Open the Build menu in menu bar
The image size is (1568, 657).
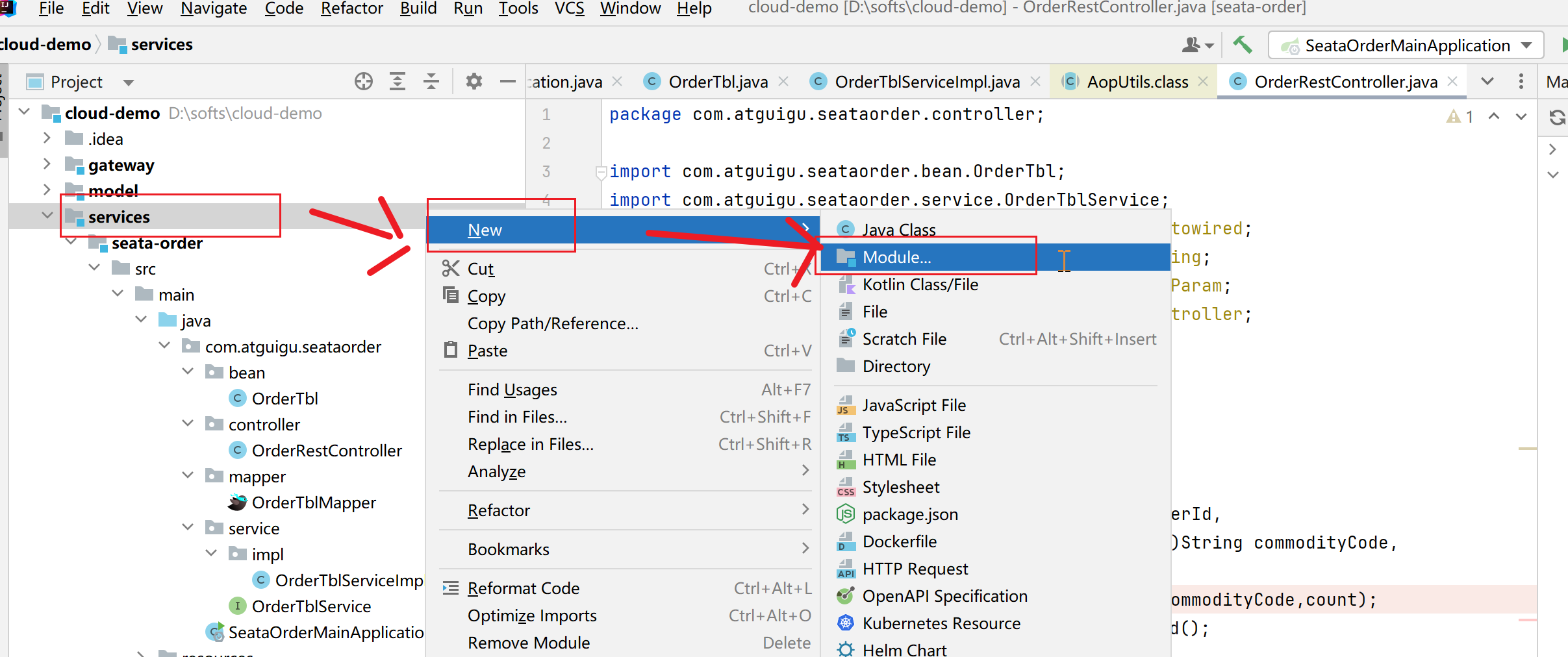(418, 9)
